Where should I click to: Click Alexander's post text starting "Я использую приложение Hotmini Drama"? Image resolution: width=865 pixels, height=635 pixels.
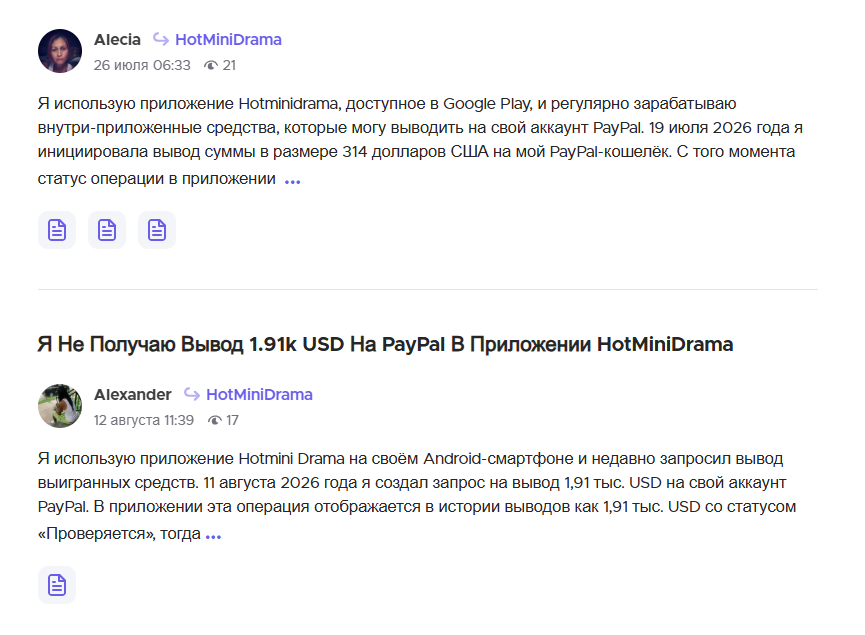click(x=417, y=496)
